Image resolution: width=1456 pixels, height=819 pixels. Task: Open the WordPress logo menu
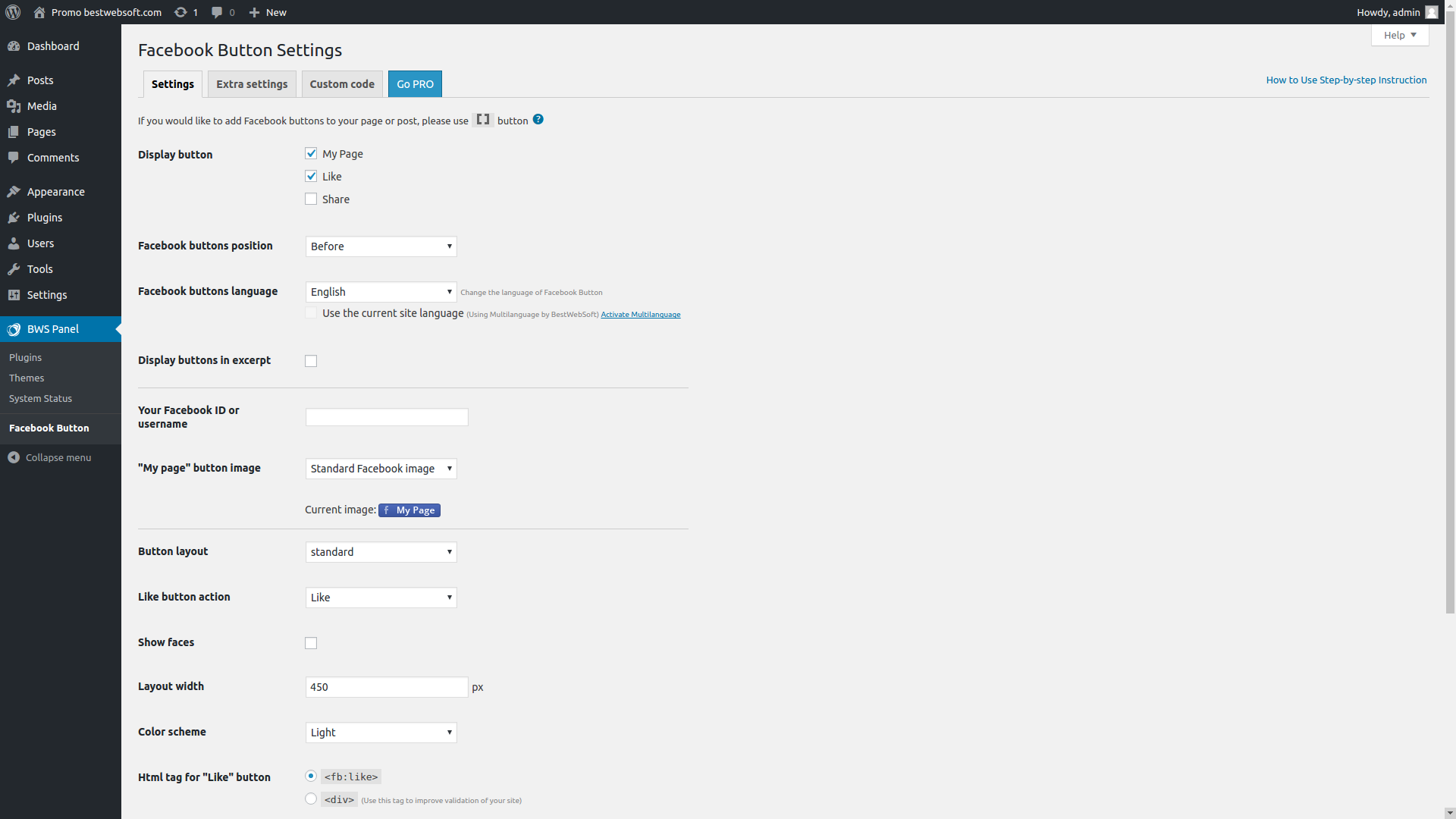click(13, 12)
